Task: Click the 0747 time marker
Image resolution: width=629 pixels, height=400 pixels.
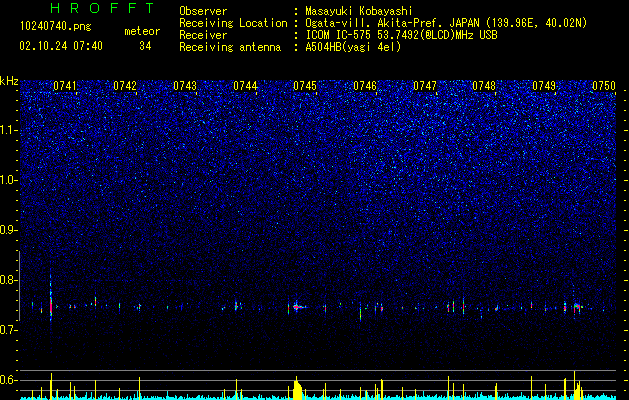Action: [x=425, y=86]
